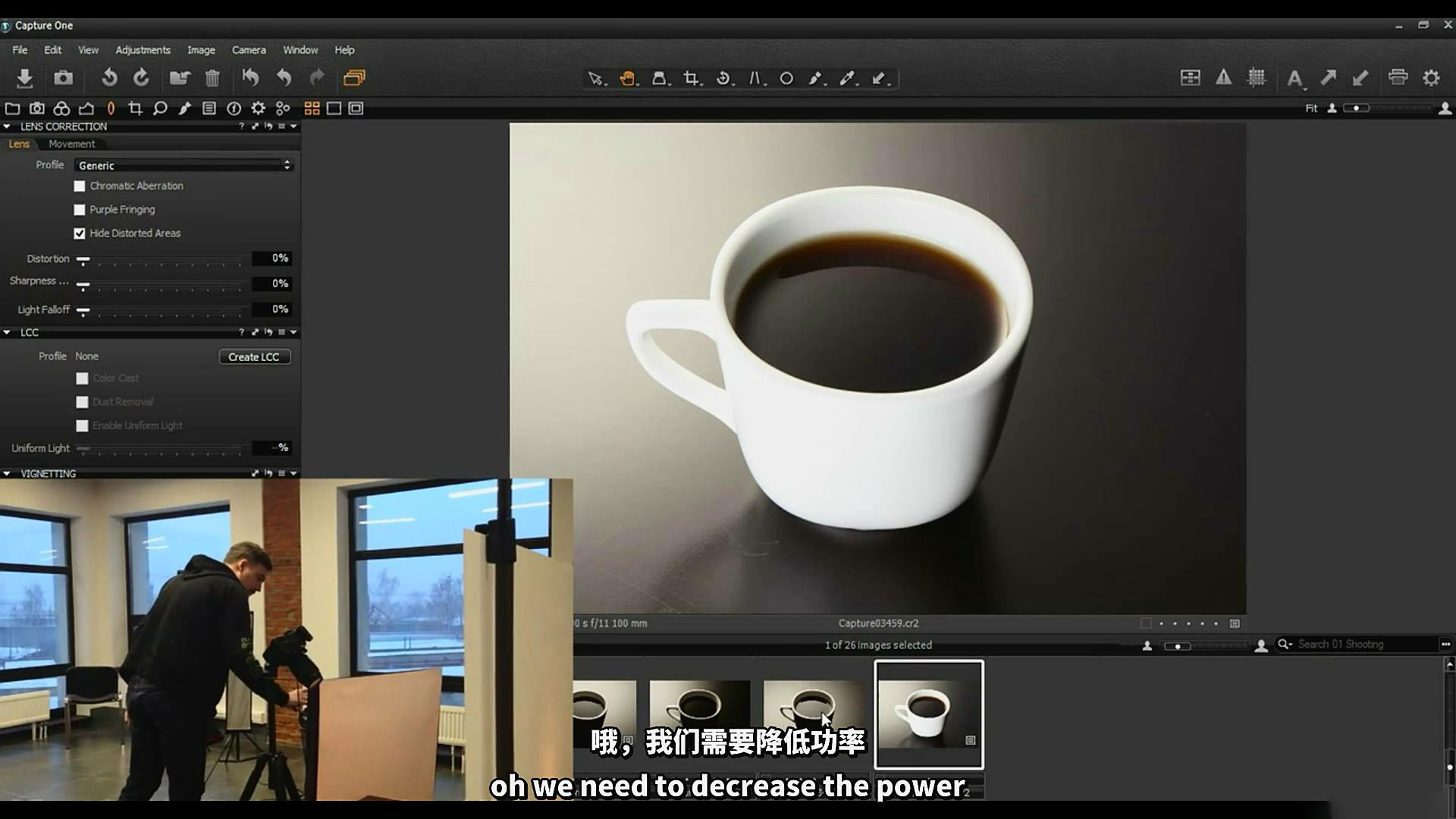Open the Adjustments menu
Viewport: 1456px width, 819px height.
[x=143, y=50]
